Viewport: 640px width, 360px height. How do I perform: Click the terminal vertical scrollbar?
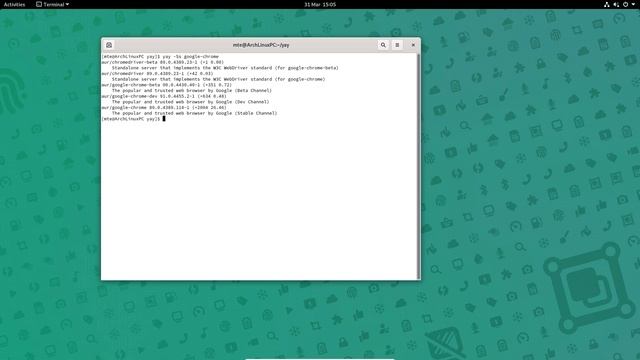tap(418, 166)
